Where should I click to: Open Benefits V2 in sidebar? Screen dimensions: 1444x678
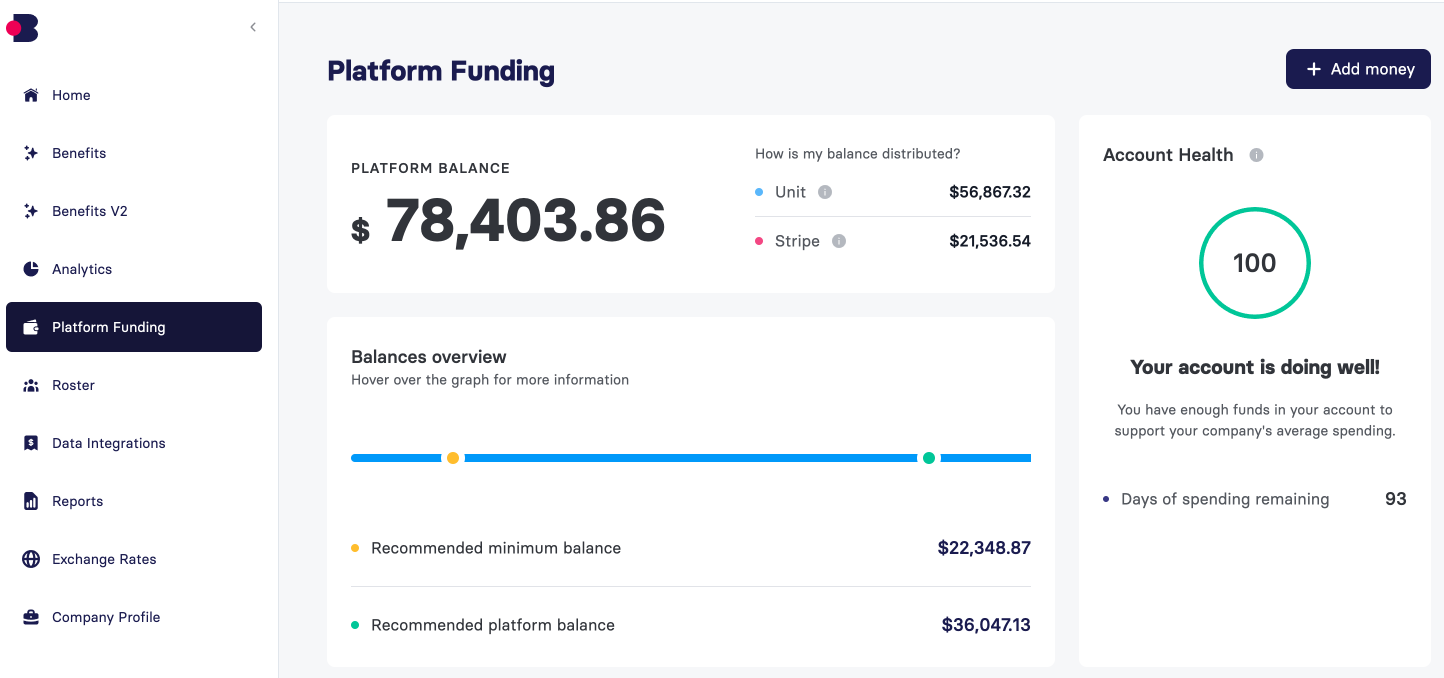pyautogui.click(x=134, y=211)
